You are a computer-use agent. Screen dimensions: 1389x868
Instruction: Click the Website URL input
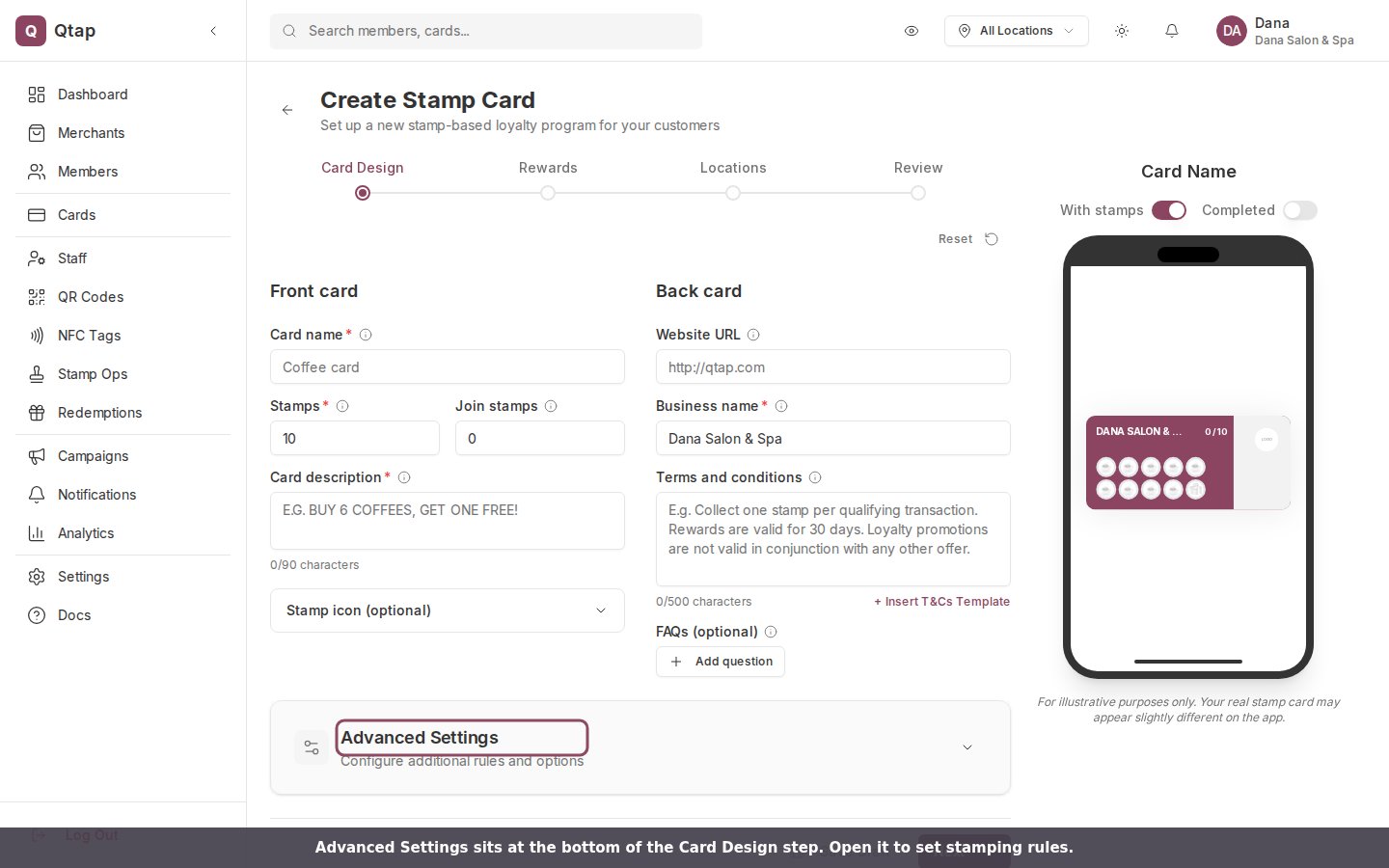833,367
